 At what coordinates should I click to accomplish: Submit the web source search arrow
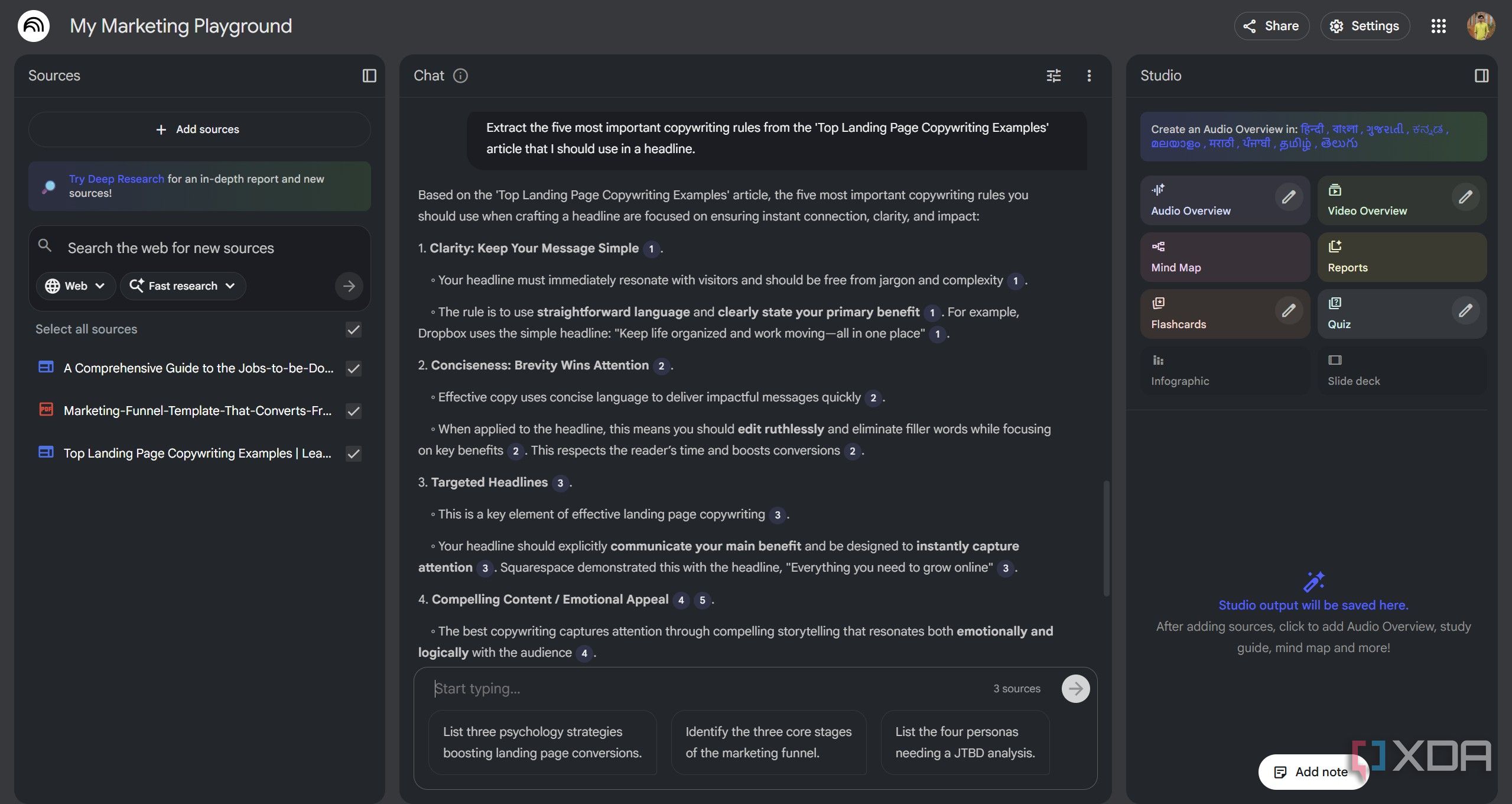pos(349,286)
